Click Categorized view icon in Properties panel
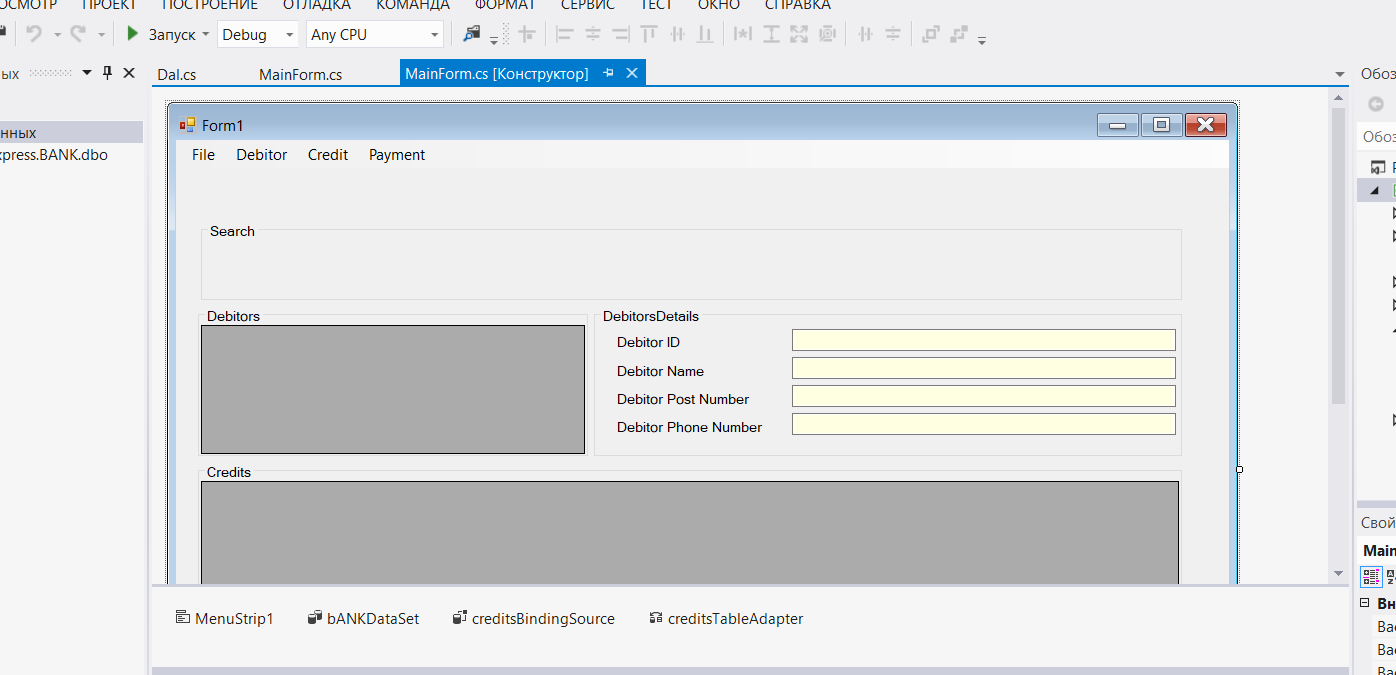The height and width of the screenshot is (675, 1396). pyautogui.click(x=1372, y=576)
